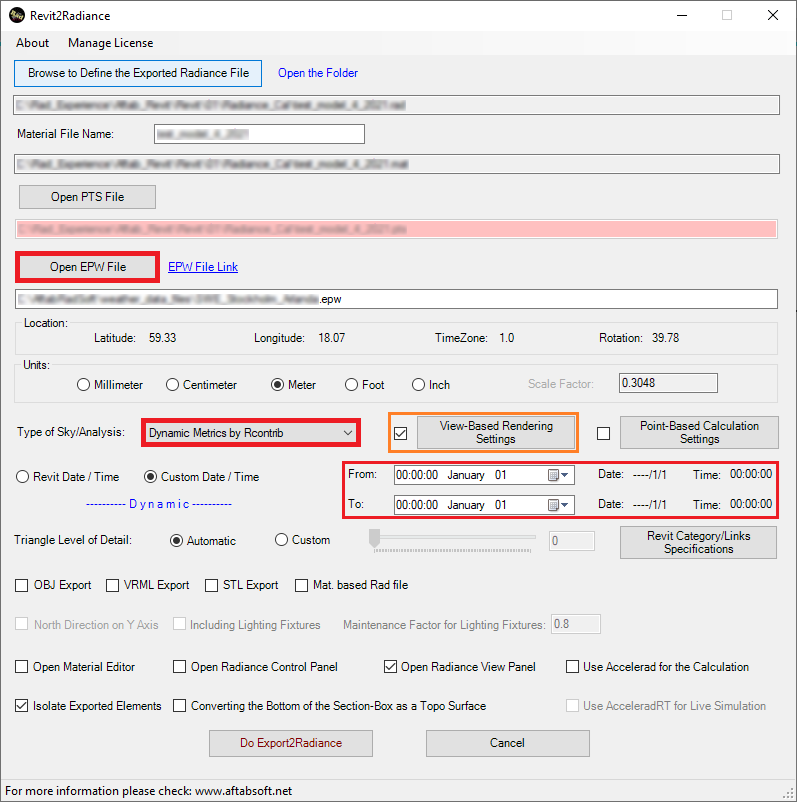
Task: Select Revit Date / Time option
Action: pos(23,477)
